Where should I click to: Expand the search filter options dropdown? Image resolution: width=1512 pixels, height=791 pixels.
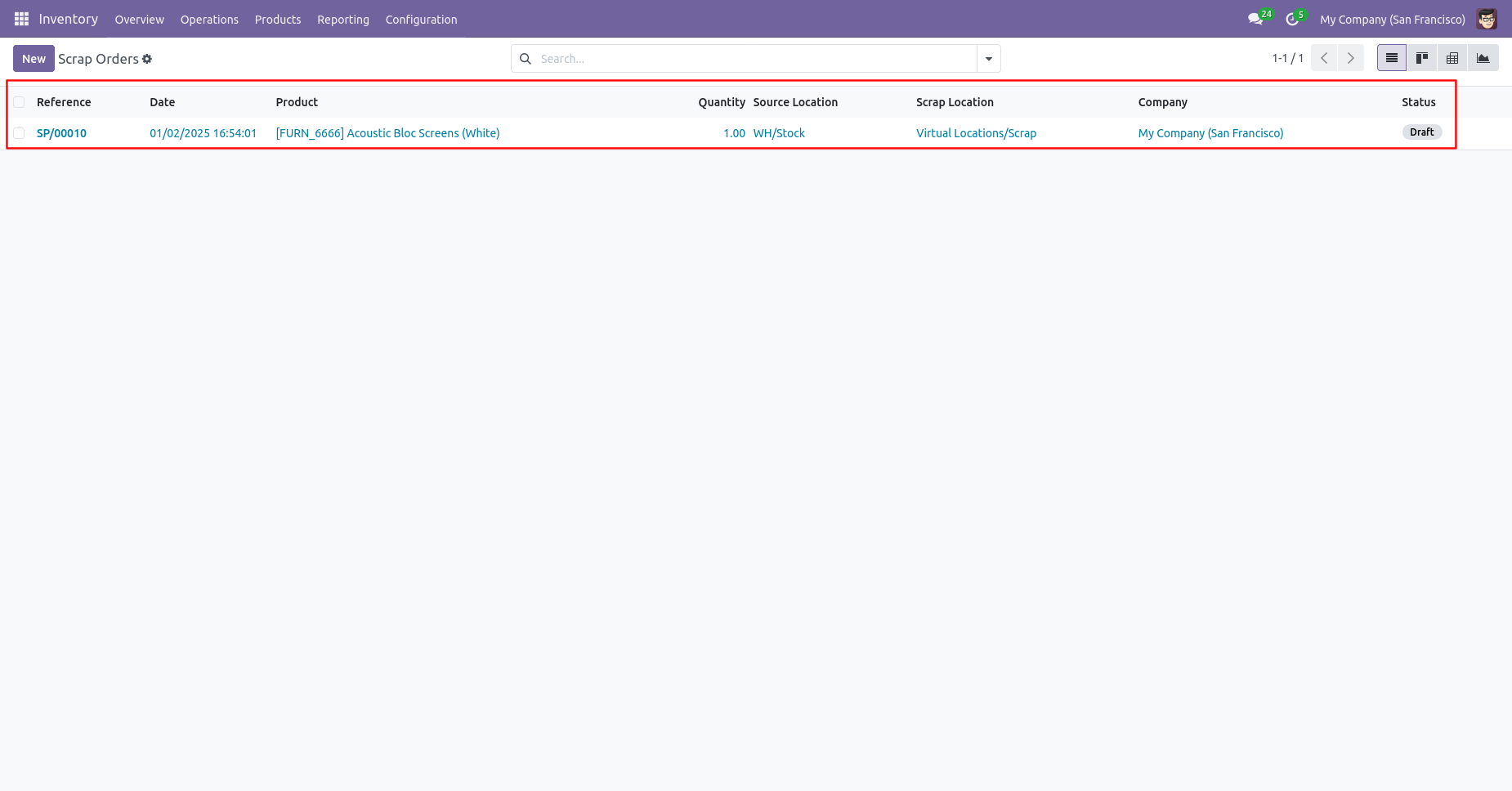(989, 59)
